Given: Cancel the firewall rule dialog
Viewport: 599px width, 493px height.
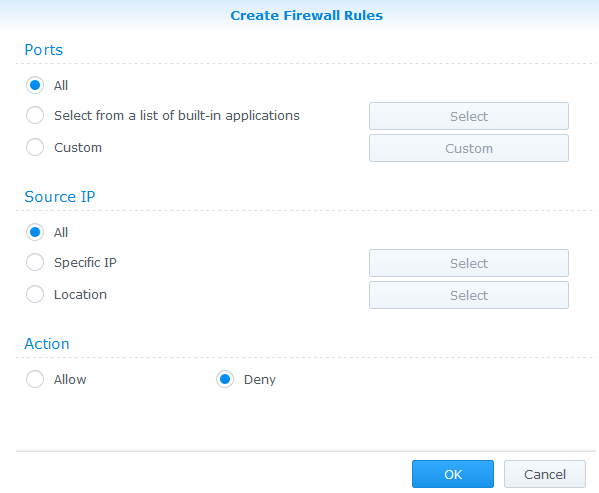Looking at the screenshot, I should [545, 474].
